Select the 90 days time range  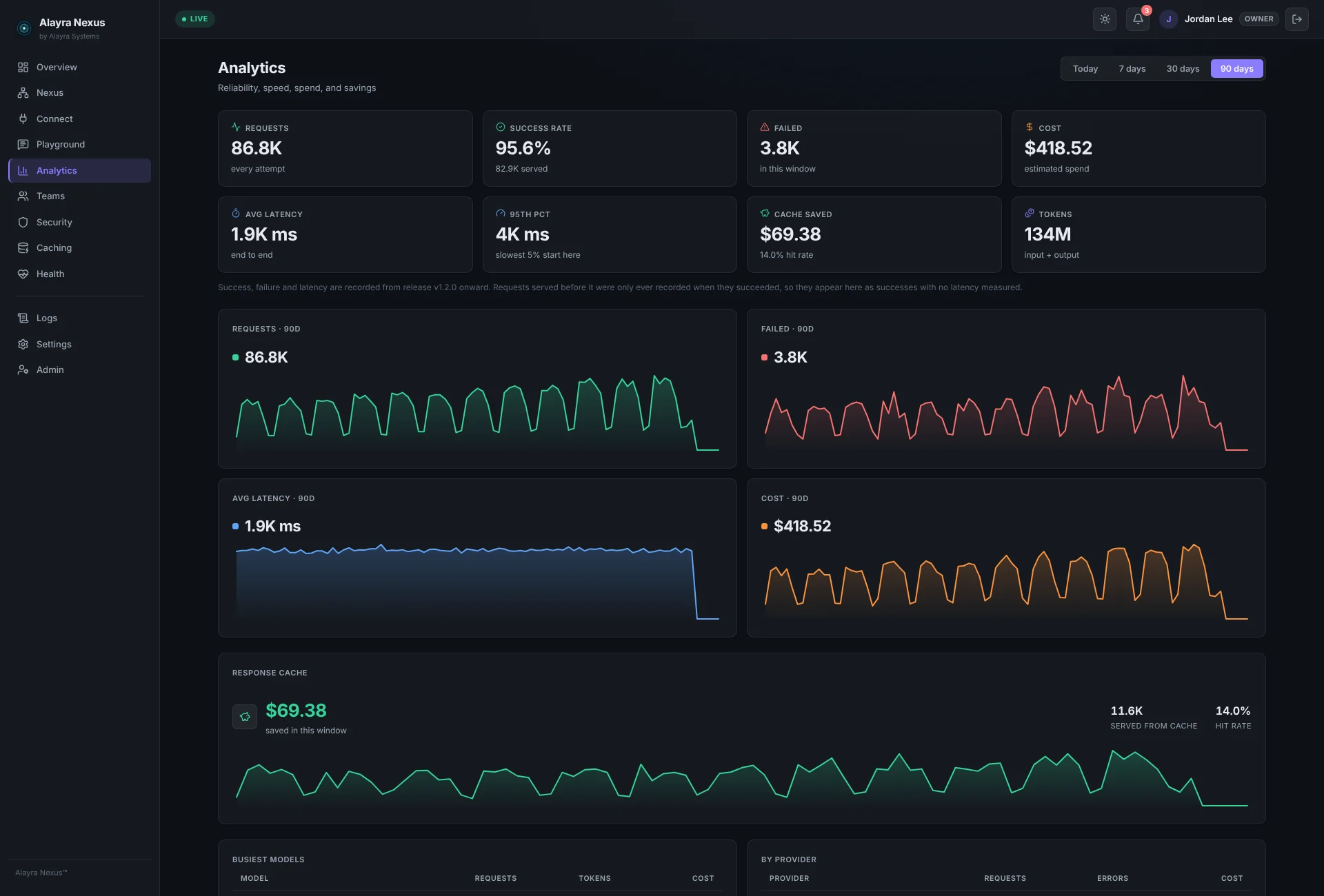tap(1237, 69)
